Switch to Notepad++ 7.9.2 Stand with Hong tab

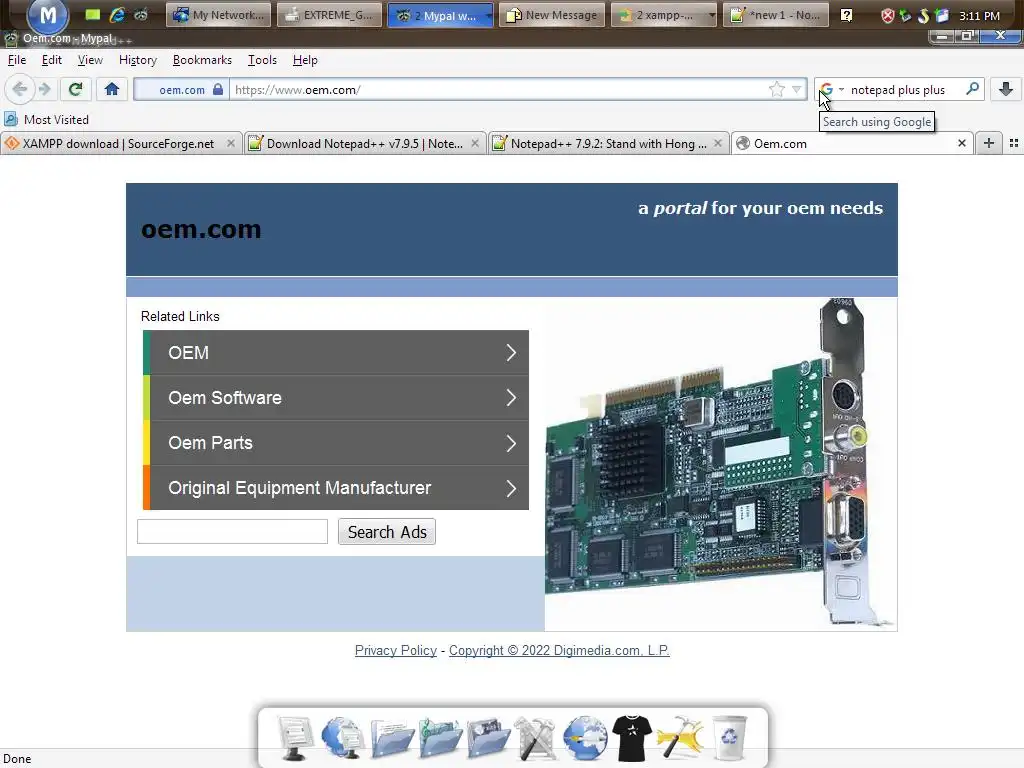(609, 144)
